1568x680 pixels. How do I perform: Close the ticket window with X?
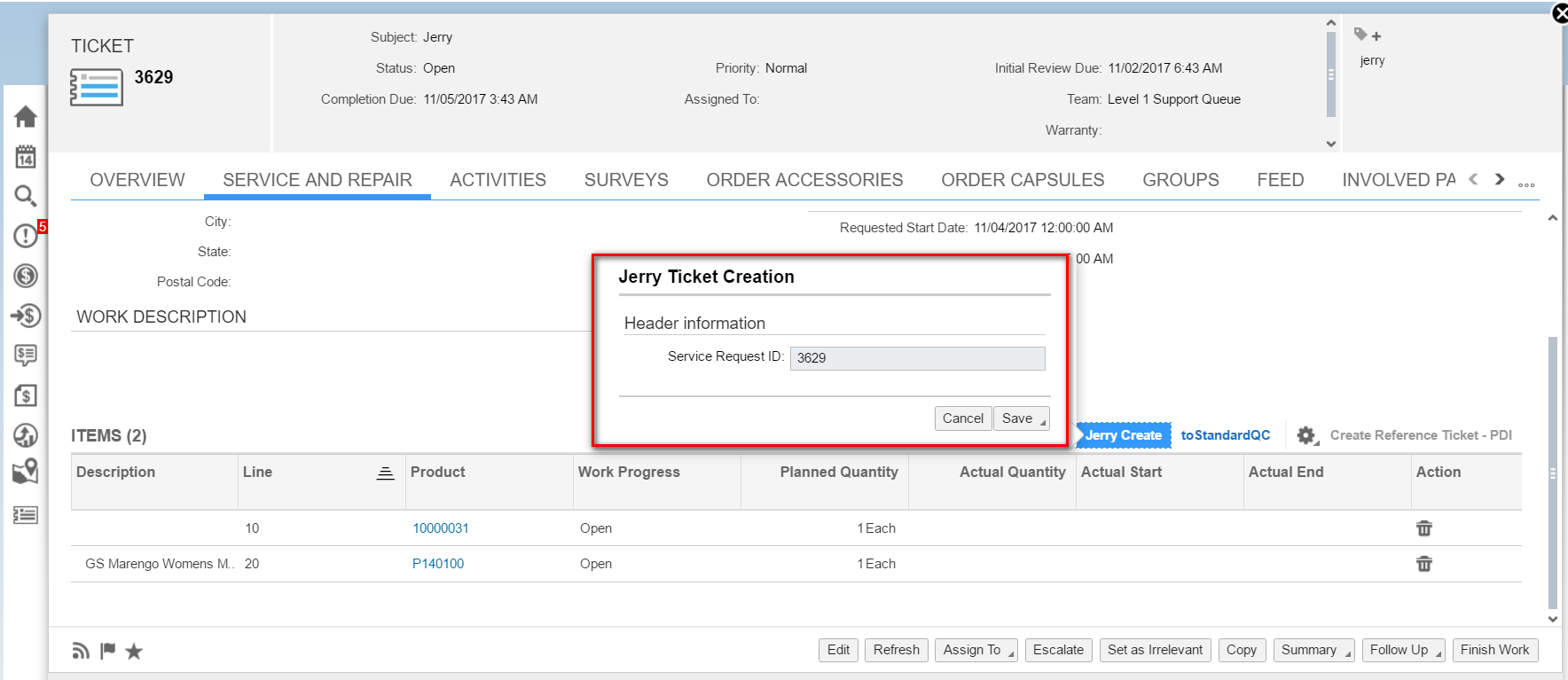coord(1560,13)
